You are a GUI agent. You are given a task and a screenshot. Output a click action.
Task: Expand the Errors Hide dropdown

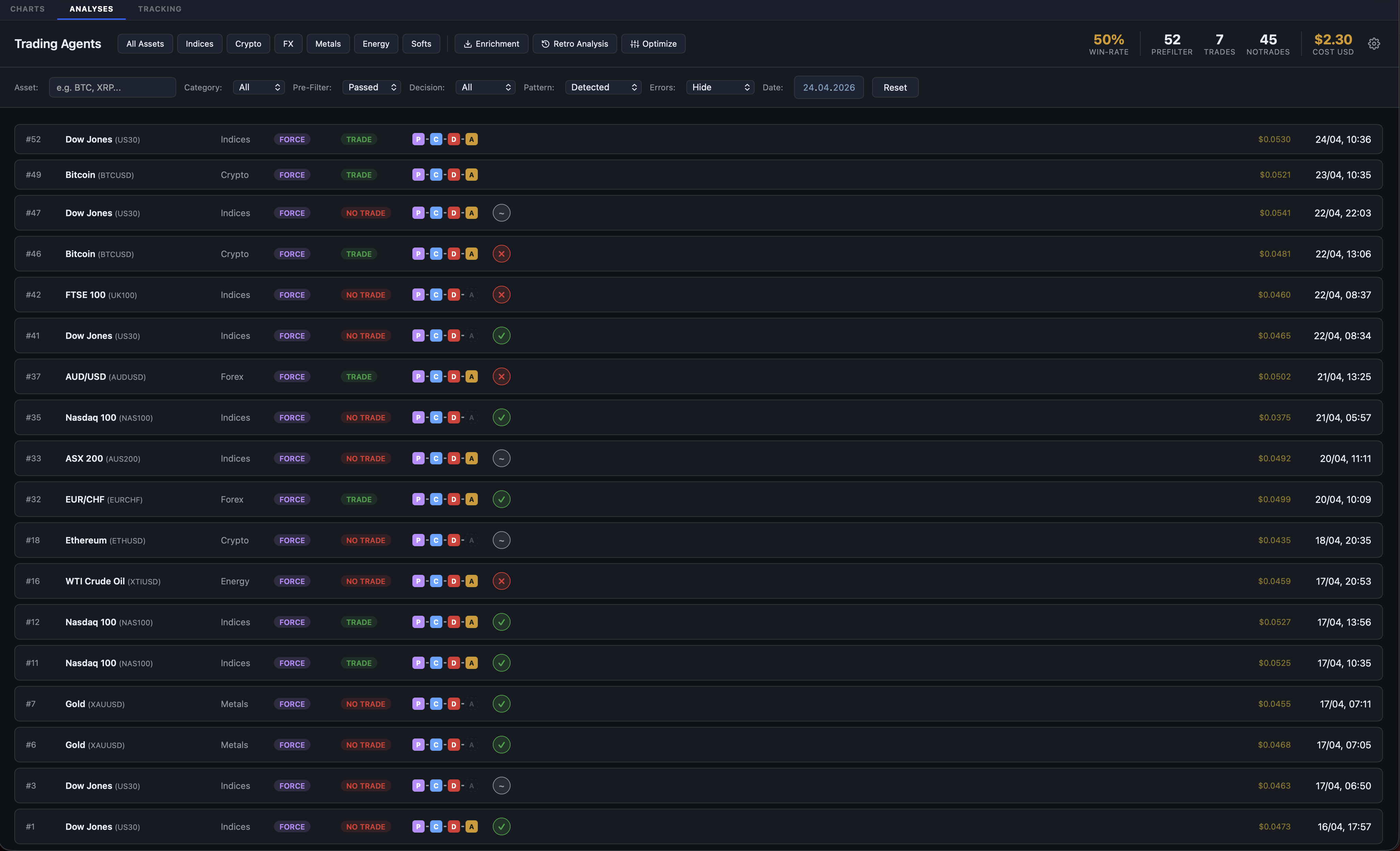(x=720, y=87)
